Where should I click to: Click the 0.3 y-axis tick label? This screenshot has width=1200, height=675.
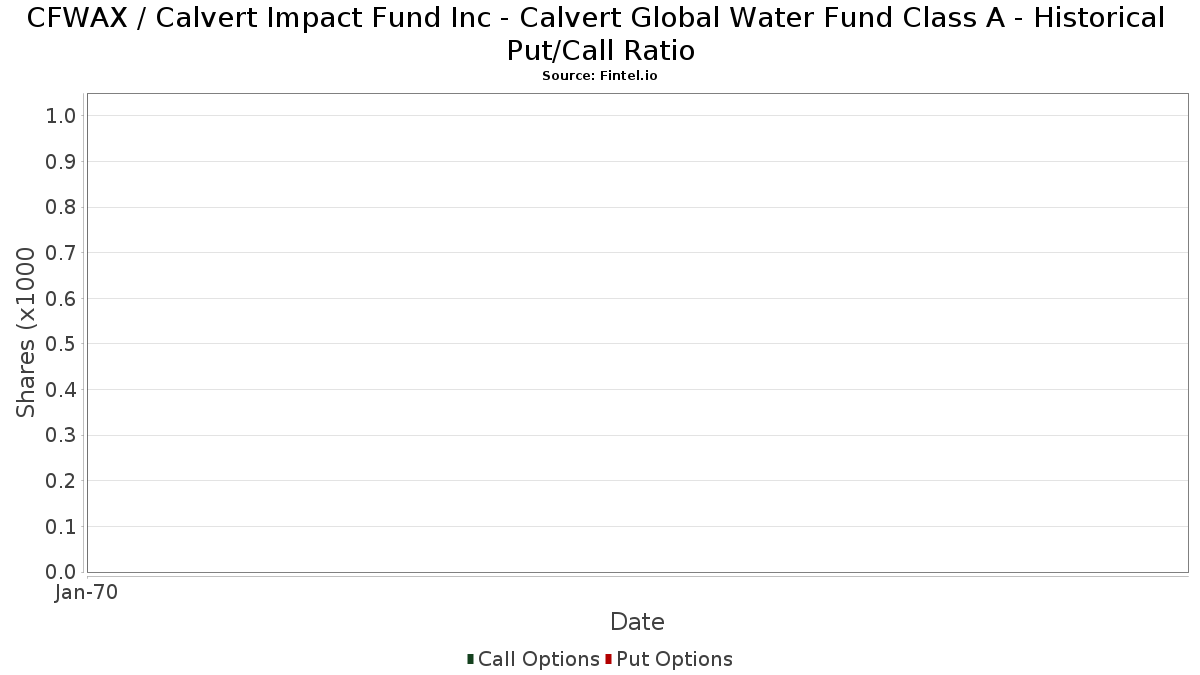pos(61,436)
